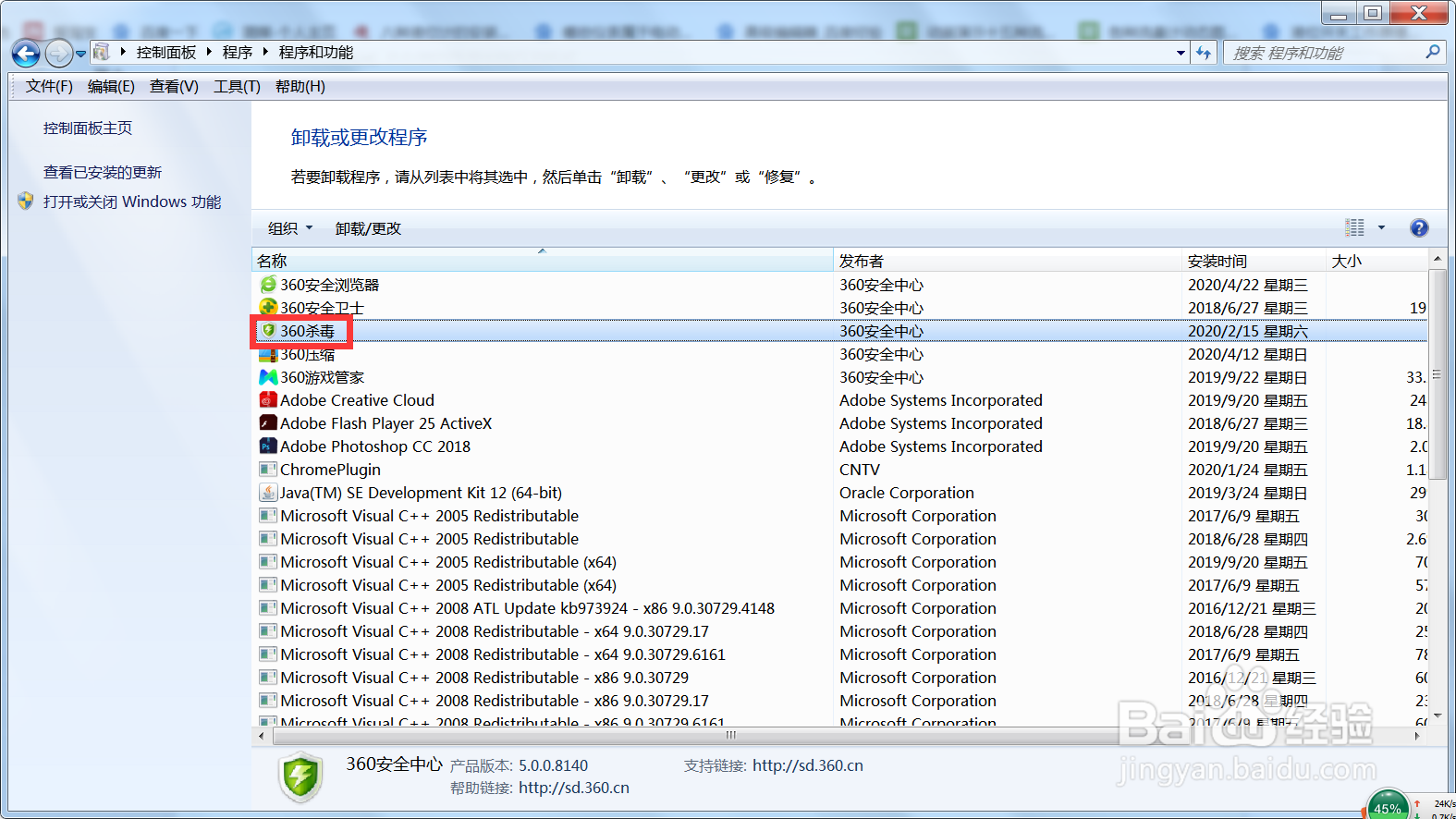Select 360安全浏览器 icon in list
Viewport: 1456px width, 819px height.
pos(268,284)
